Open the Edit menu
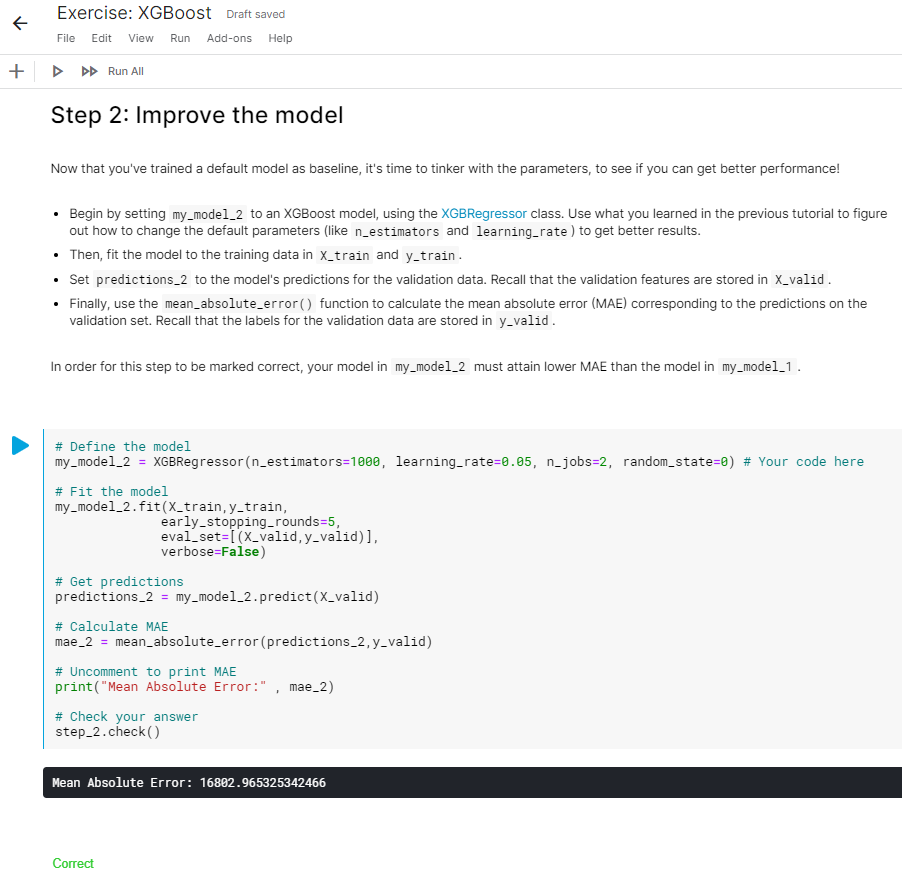This screenshot has width=902, height=881. (x=101, y=38)
